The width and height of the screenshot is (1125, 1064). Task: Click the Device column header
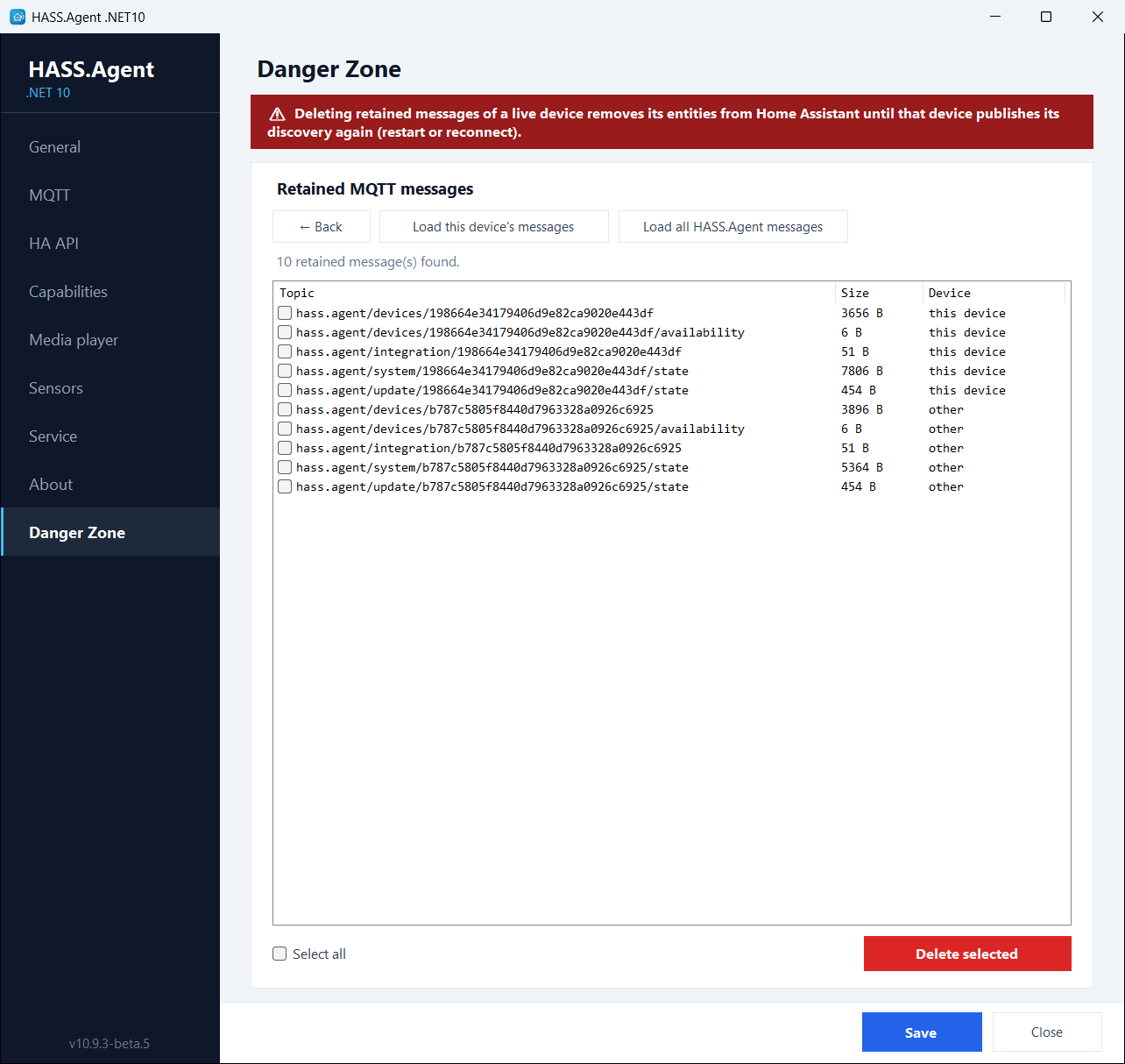(x=994, y=293)
